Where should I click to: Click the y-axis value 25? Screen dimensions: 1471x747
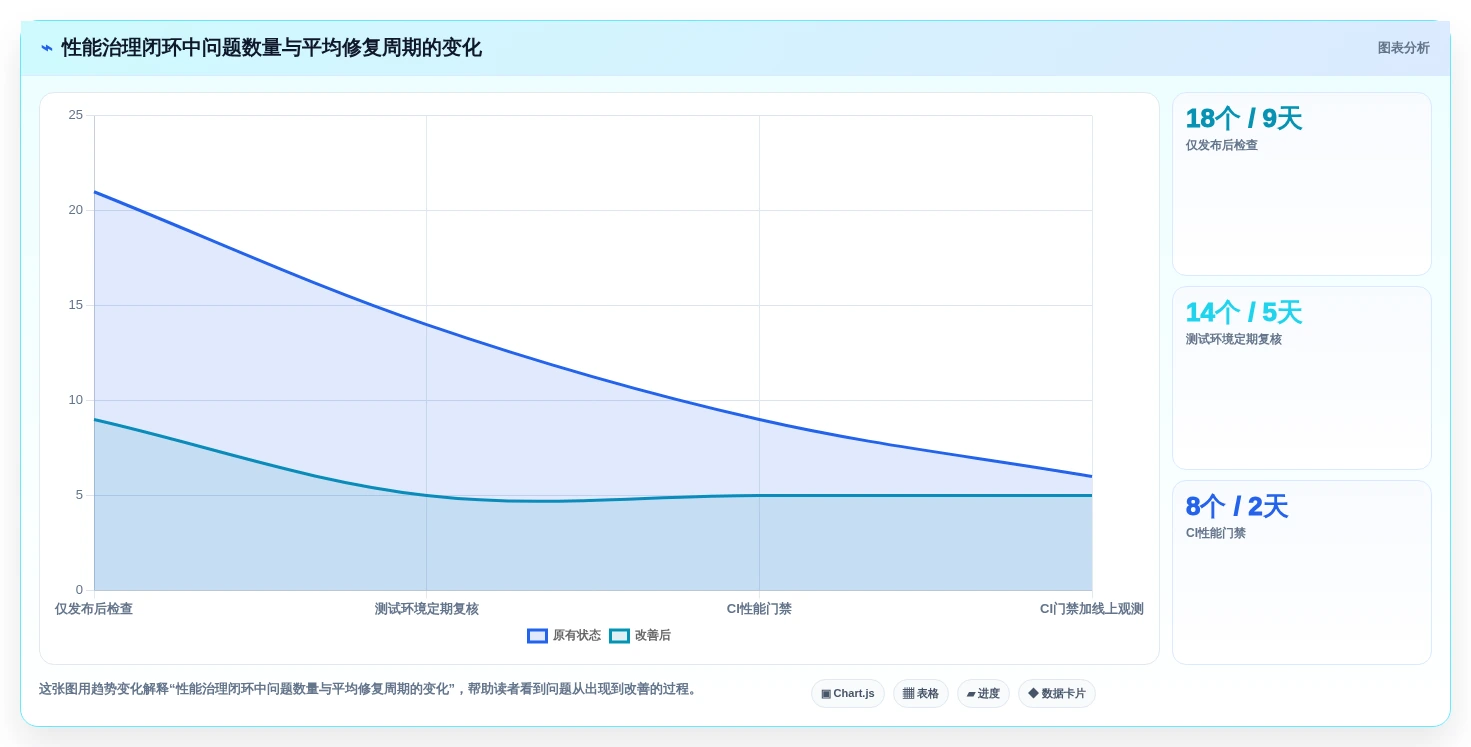point(76,115)
